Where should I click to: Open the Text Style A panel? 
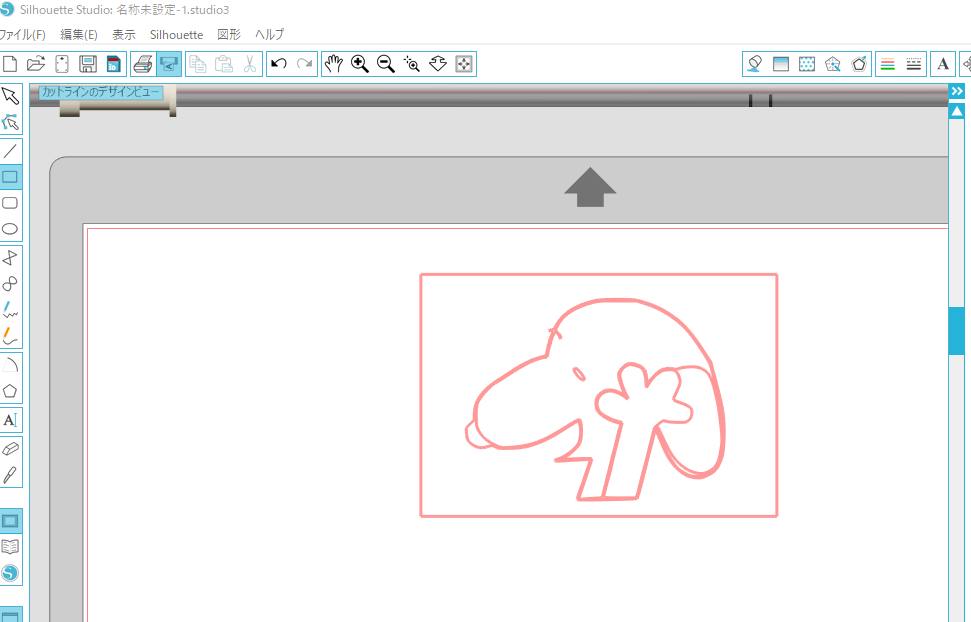943,64
